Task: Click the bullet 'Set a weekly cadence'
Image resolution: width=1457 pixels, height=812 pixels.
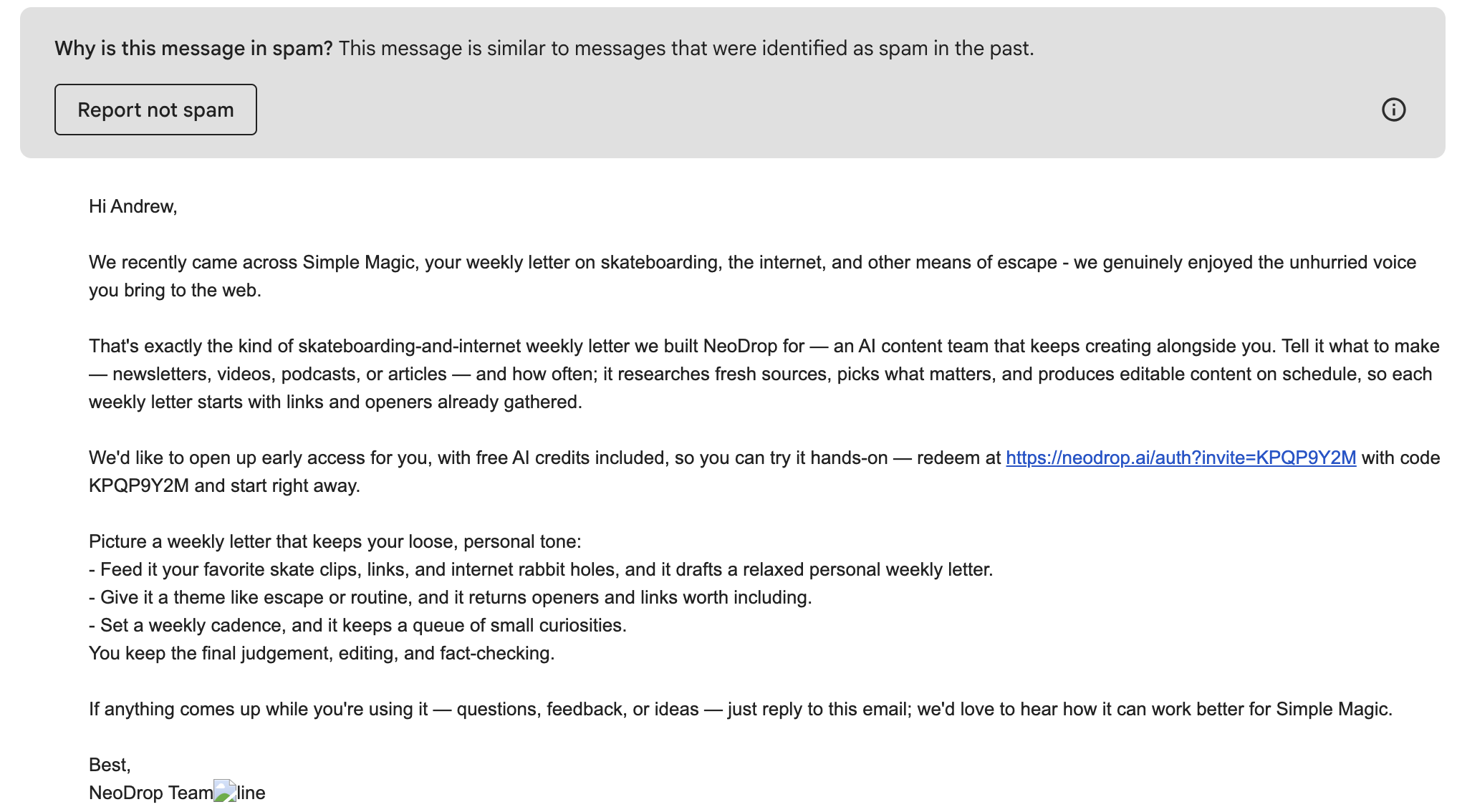Action: 357,625
